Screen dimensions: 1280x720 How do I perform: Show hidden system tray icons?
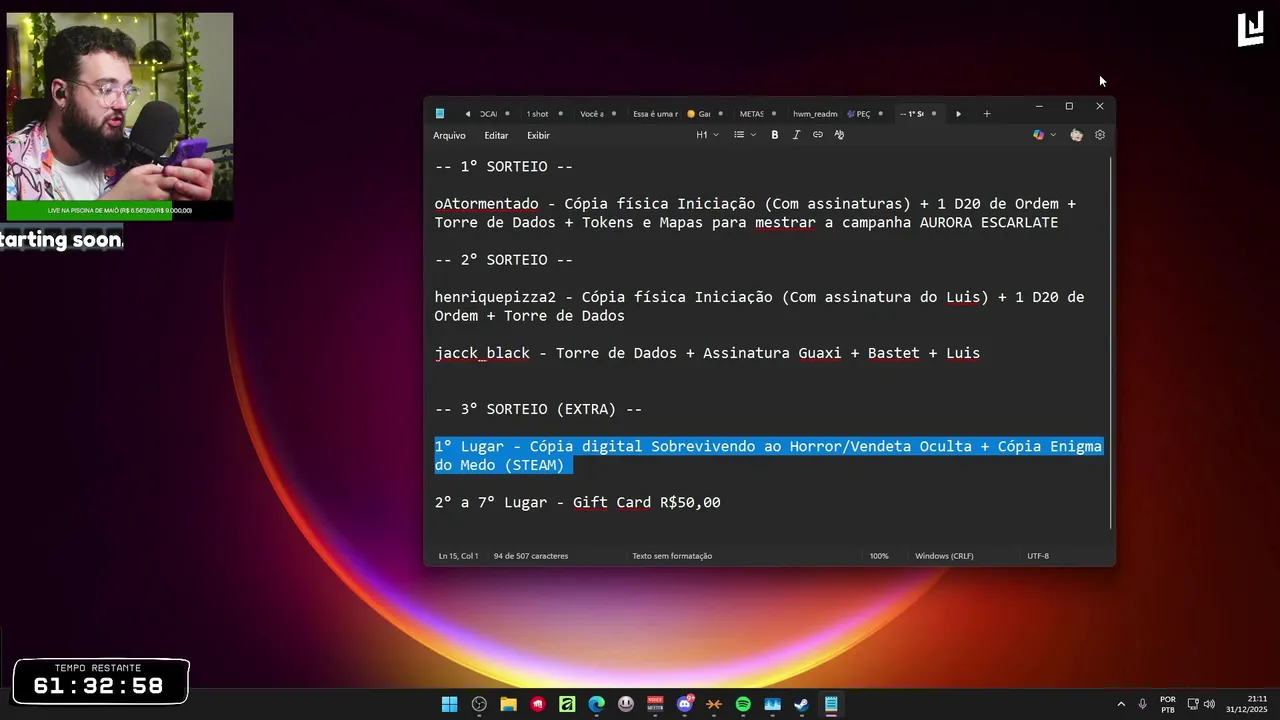tap(1120, 704)
